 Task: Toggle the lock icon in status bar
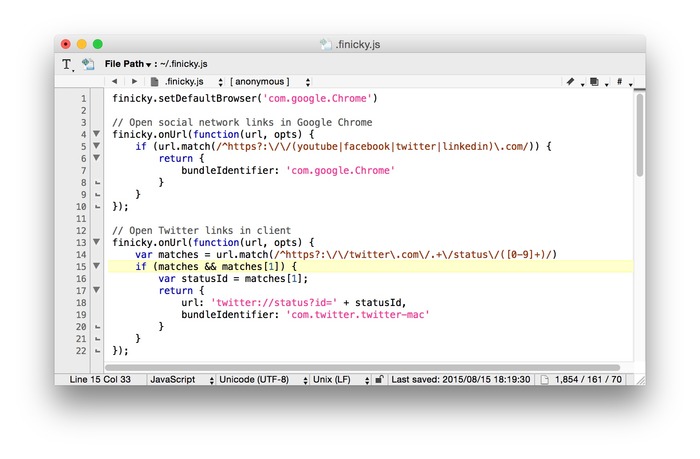tap(379, 380)
